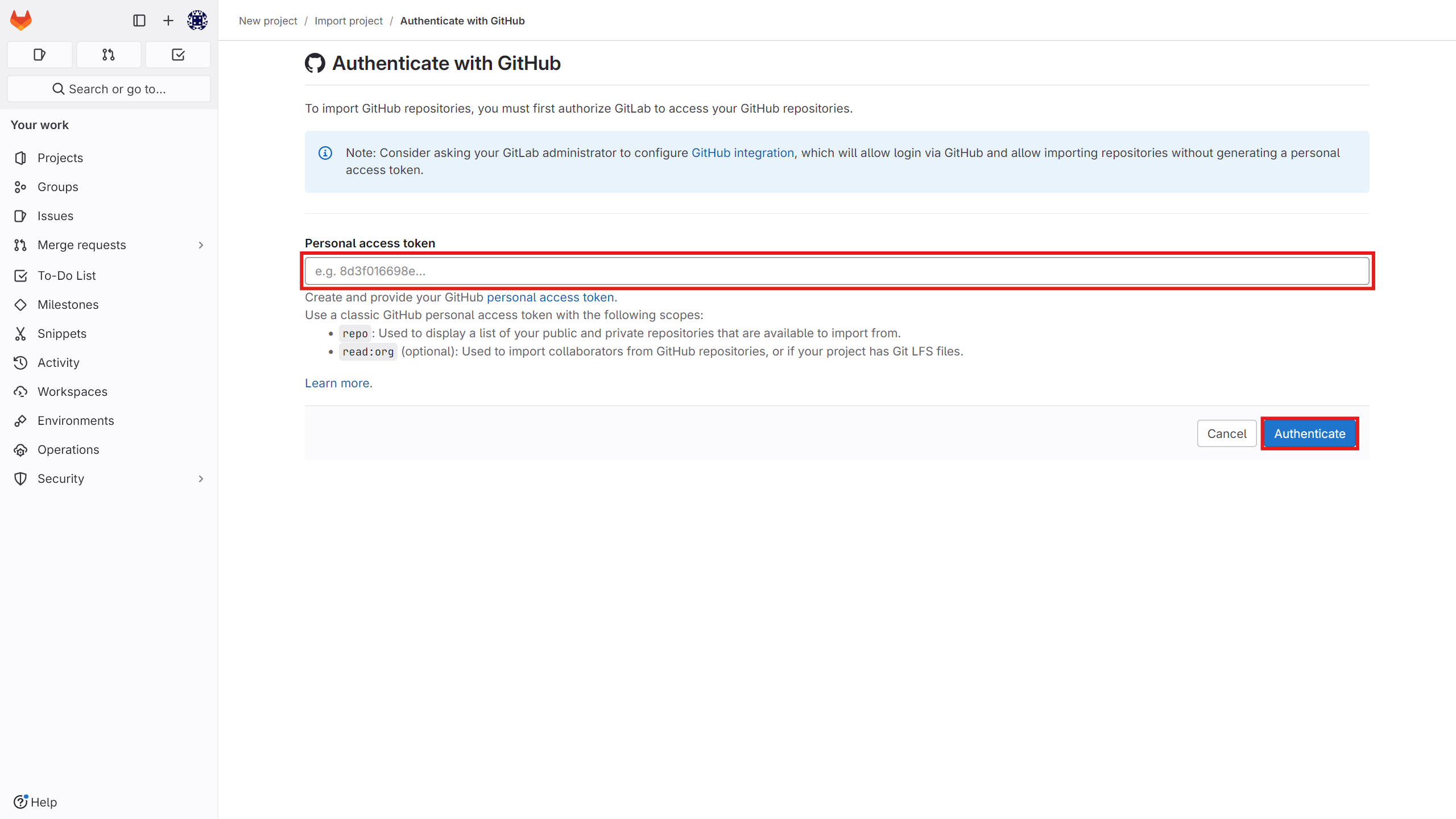Click Import project breadcrumb
The width and height of the screenshot is (1456, 819).
349,20
